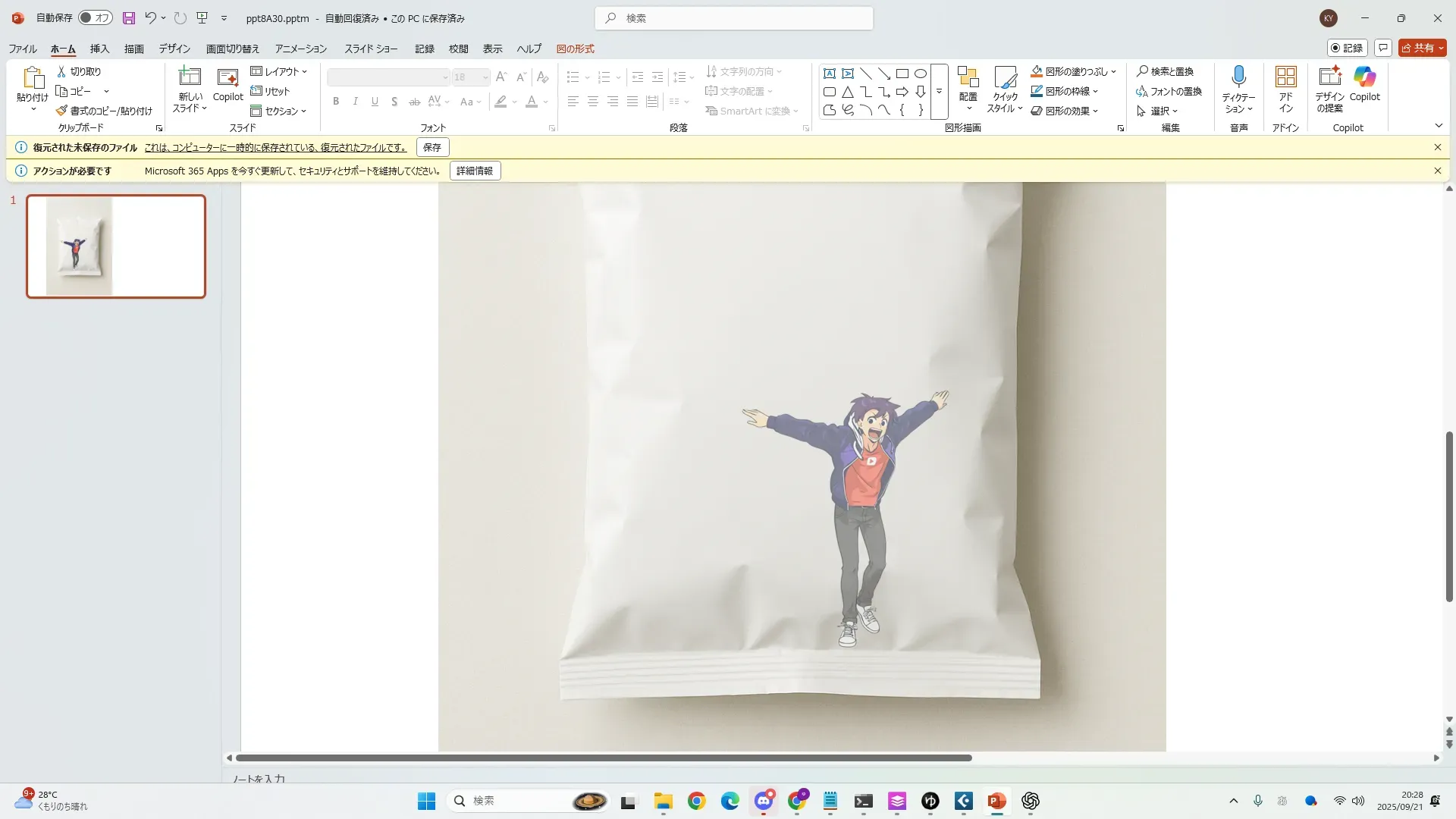Select the rectangle shape in the shapes gallery

[902, 74]
